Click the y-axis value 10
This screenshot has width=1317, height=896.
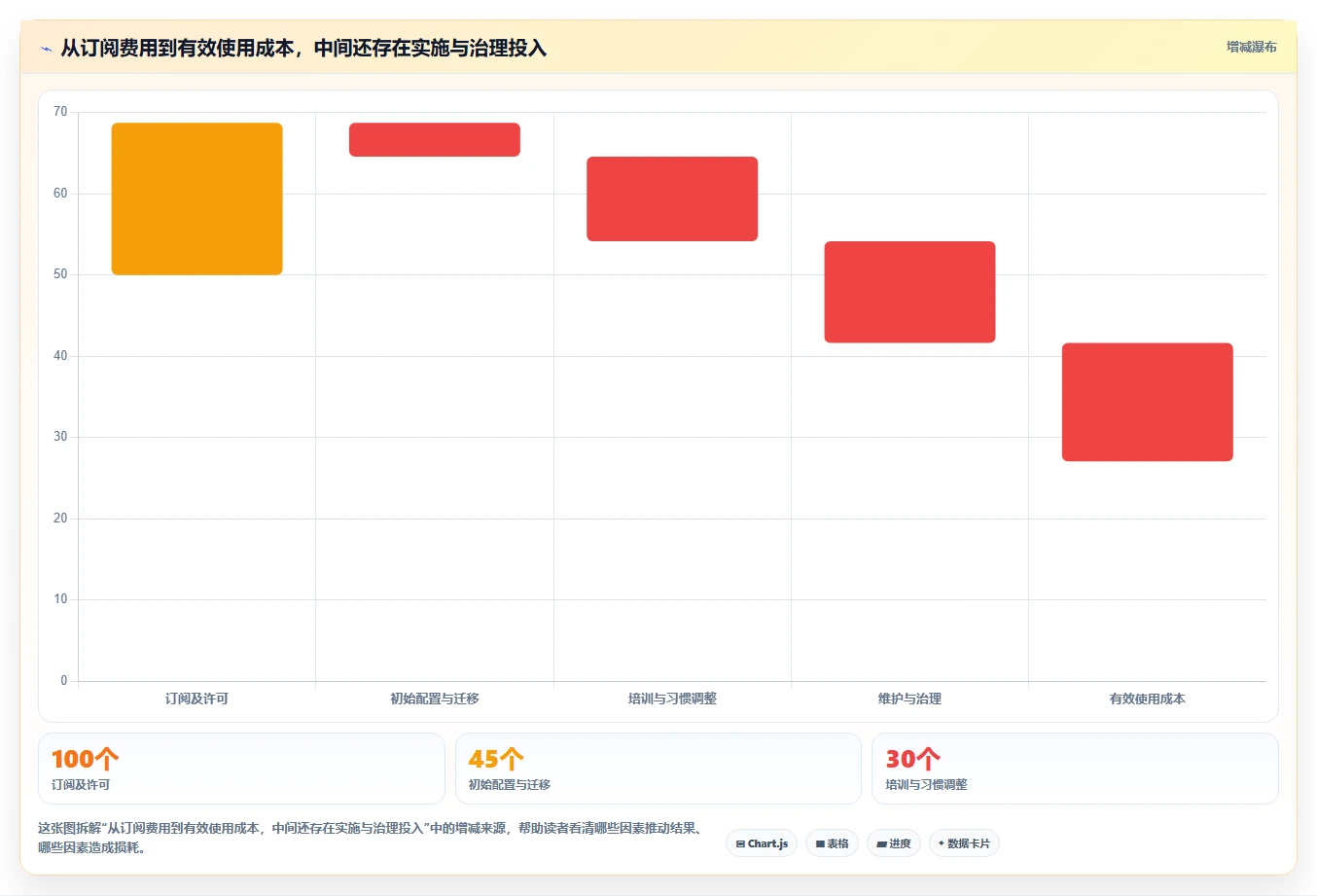60,599
